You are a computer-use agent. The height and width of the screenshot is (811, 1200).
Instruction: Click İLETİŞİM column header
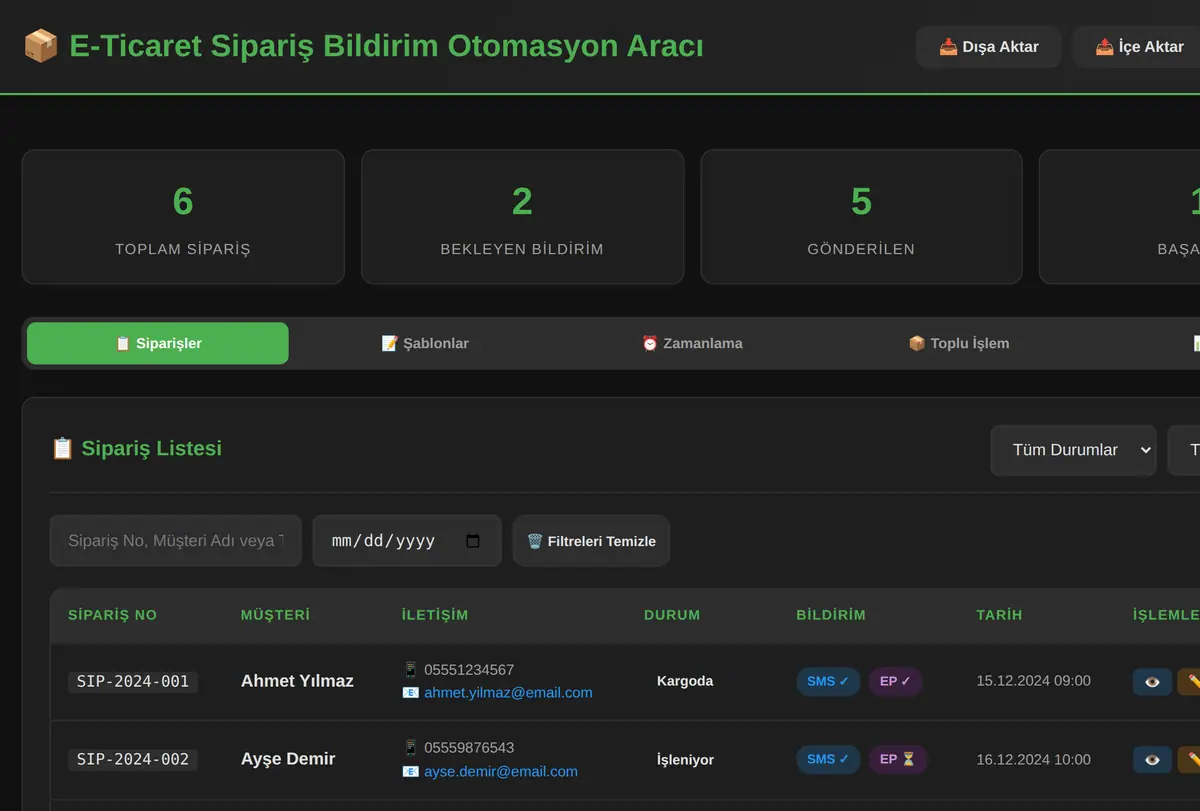click(x=435, y=615)
